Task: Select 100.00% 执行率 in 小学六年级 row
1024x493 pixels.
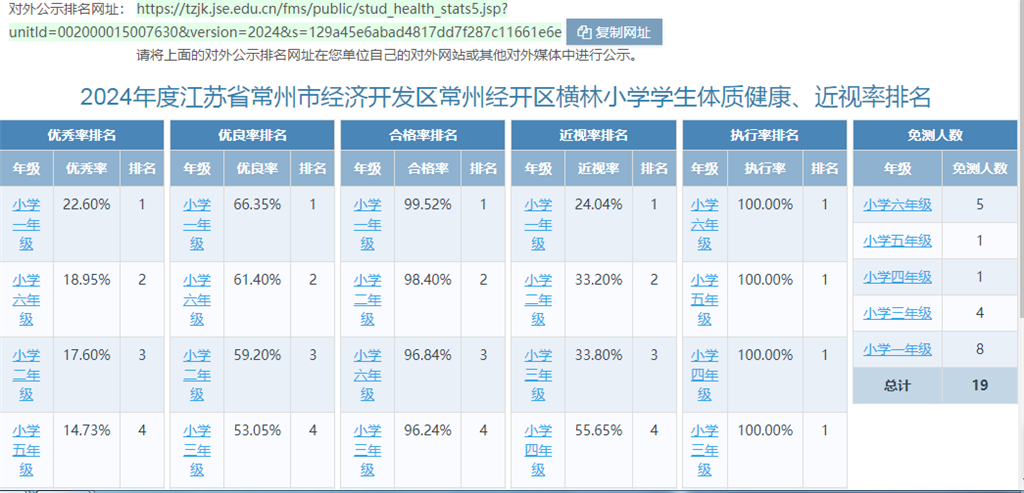Action: tap(765, 204)
